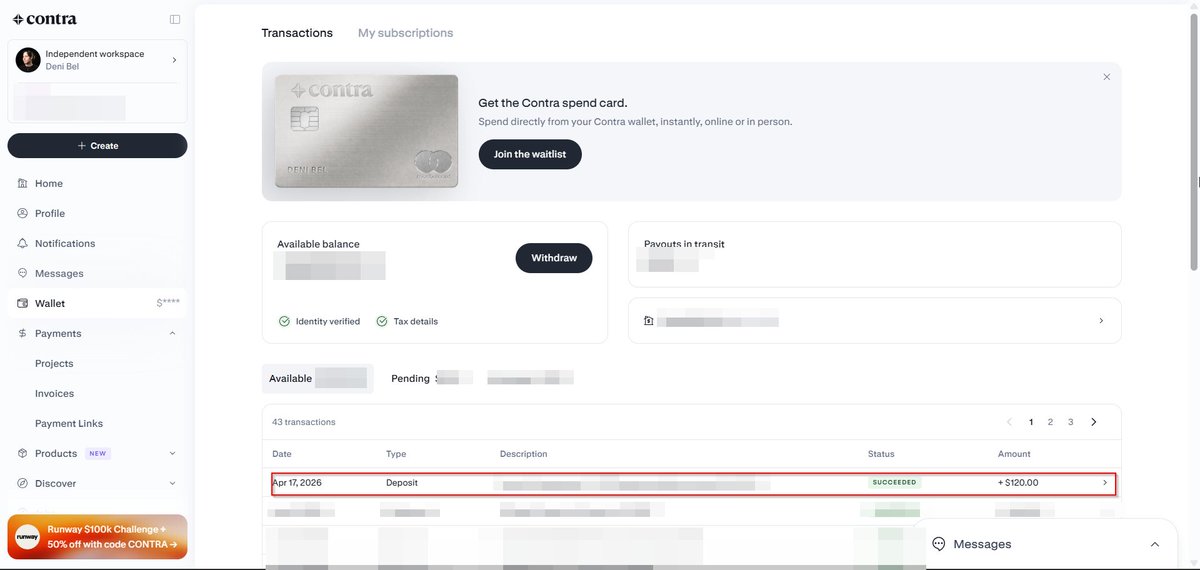Collapse the sidebar panel icon
Viewport: 1200px width, 570px height.
pos(175,19)
